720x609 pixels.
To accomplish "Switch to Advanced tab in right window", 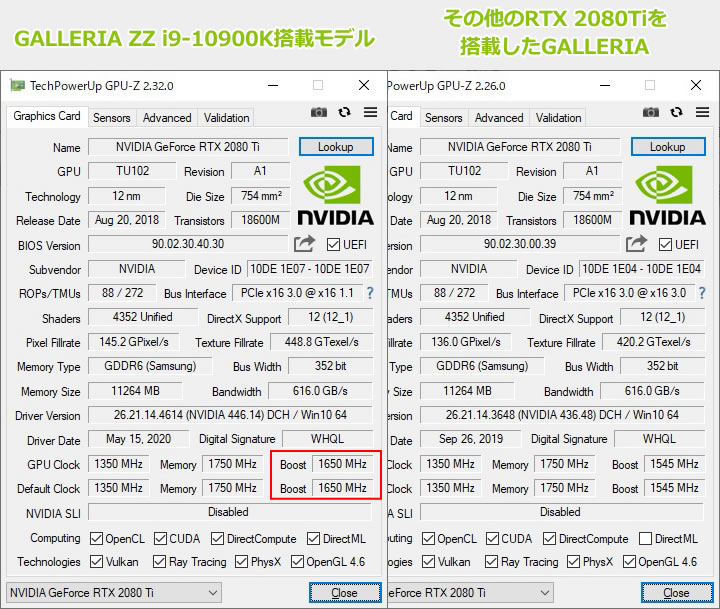I will tap(499, 118).
